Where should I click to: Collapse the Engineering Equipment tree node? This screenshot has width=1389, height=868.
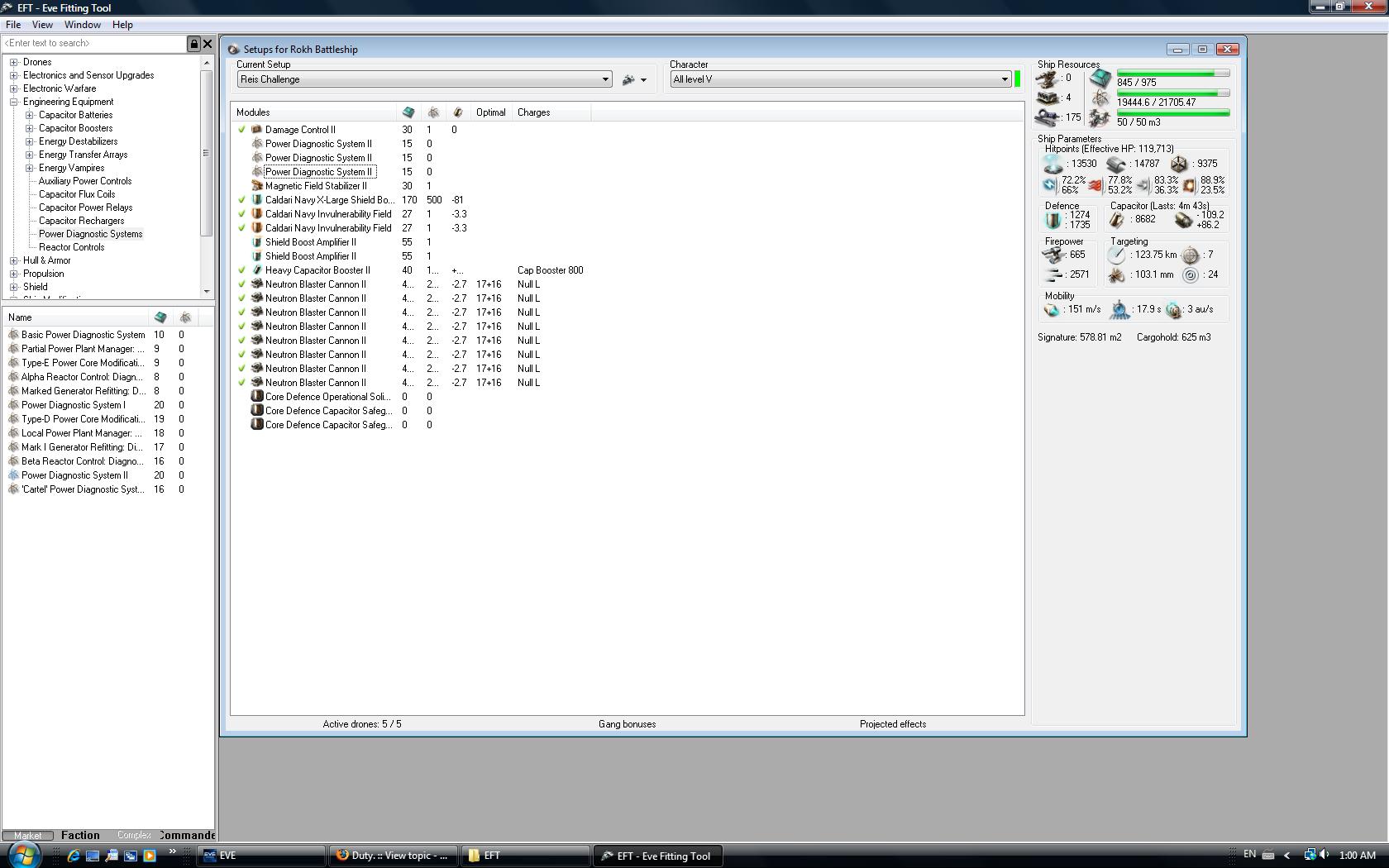[14, 102]
